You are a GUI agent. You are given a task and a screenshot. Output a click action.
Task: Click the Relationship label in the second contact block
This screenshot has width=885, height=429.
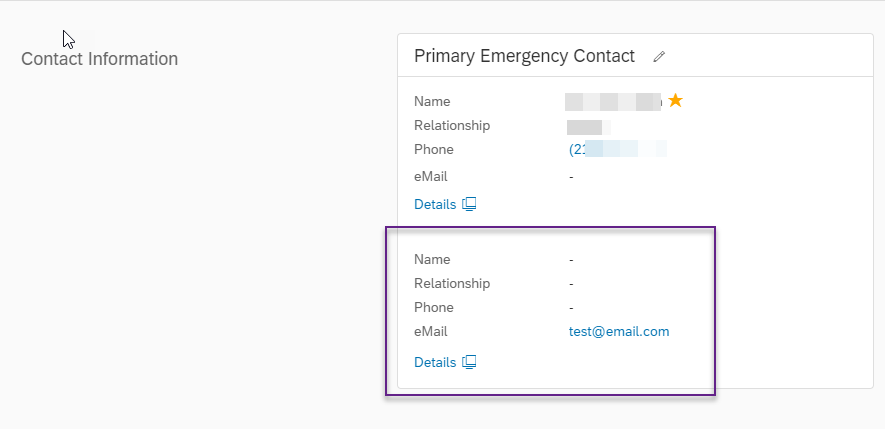point(452,283)
